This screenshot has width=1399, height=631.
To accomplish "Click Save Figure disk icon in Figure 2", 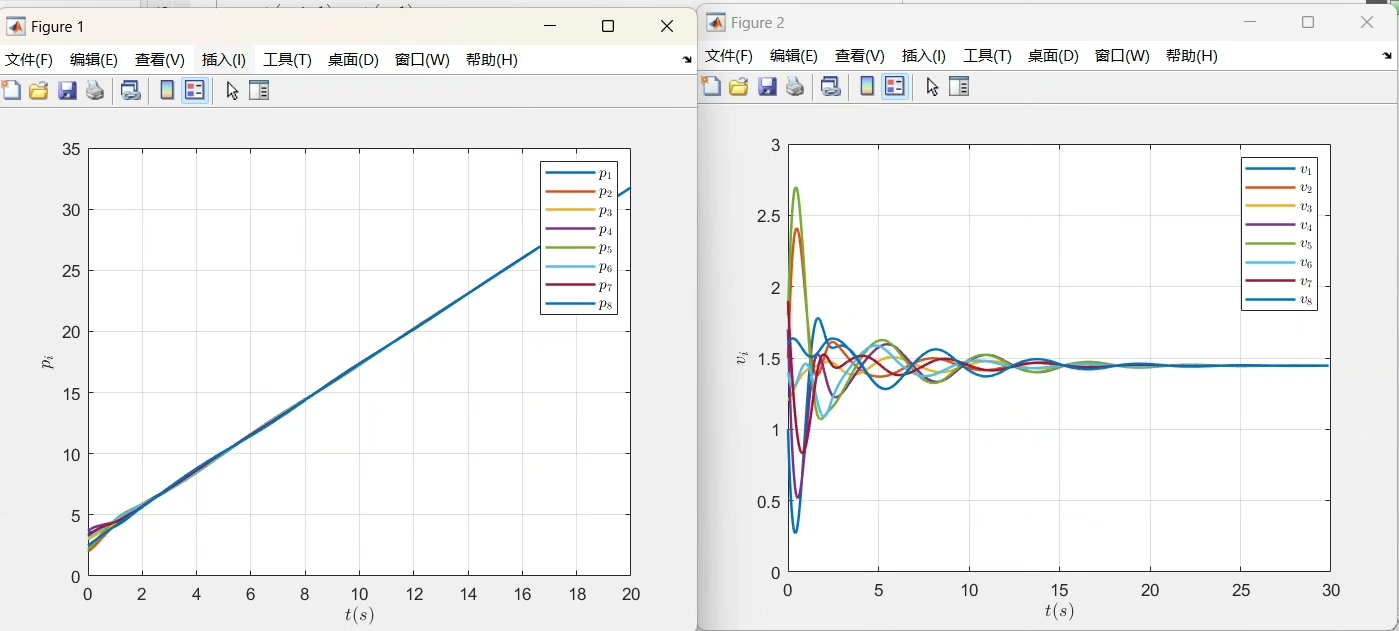I will click(x=767, y=87).
